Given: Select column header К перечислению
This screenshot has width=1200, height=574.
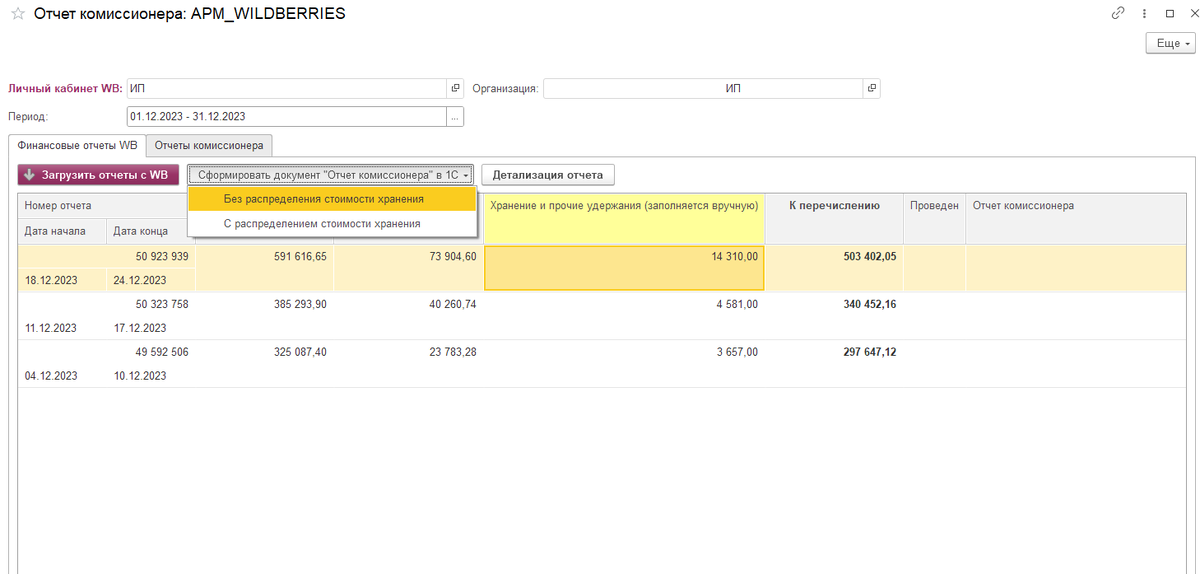Looking at the screenshot, I should click(x=834, y=206).
